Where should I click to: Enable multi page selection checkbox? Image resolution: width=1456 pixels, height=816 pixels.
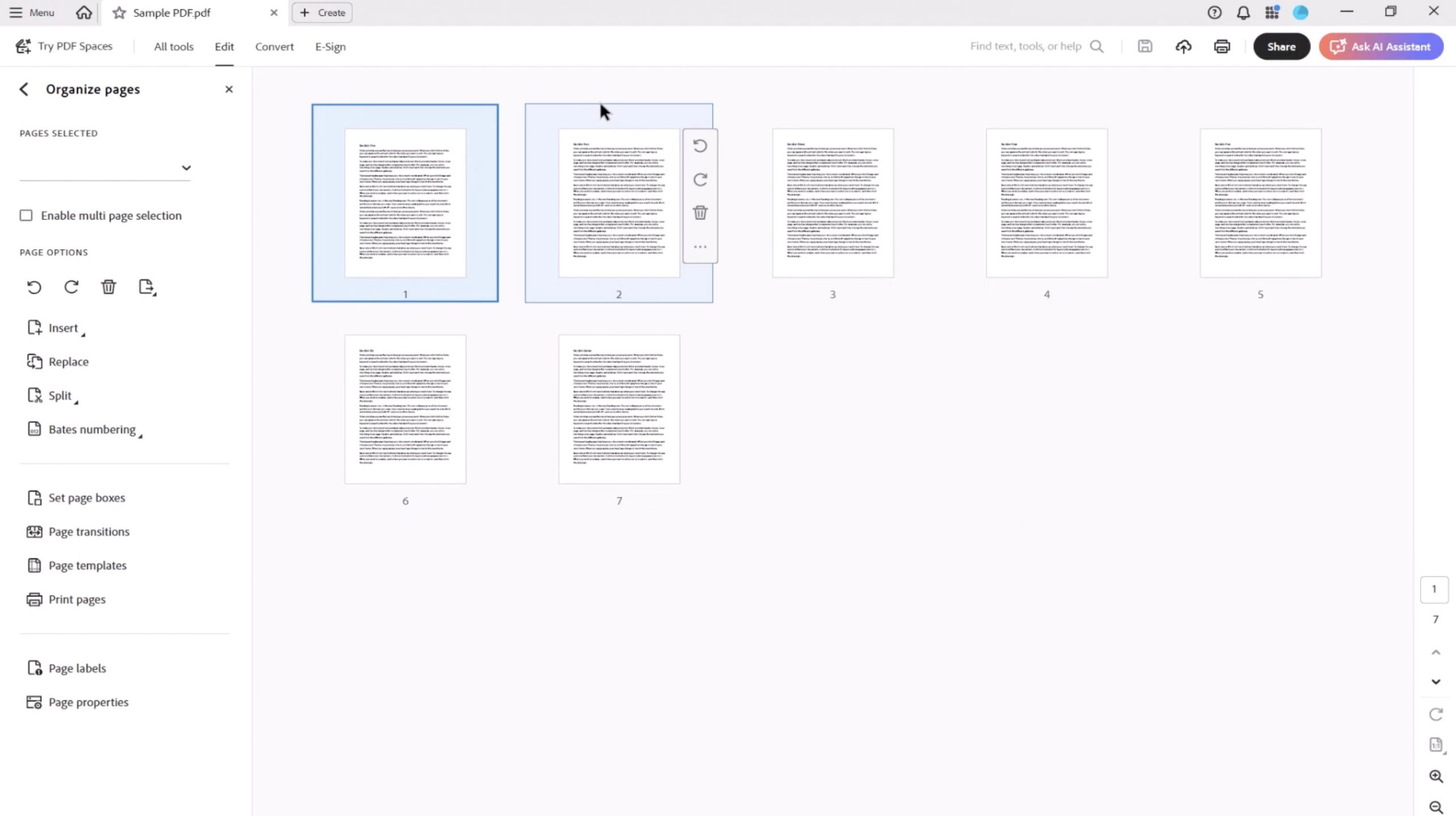click(x=26, y=216)
